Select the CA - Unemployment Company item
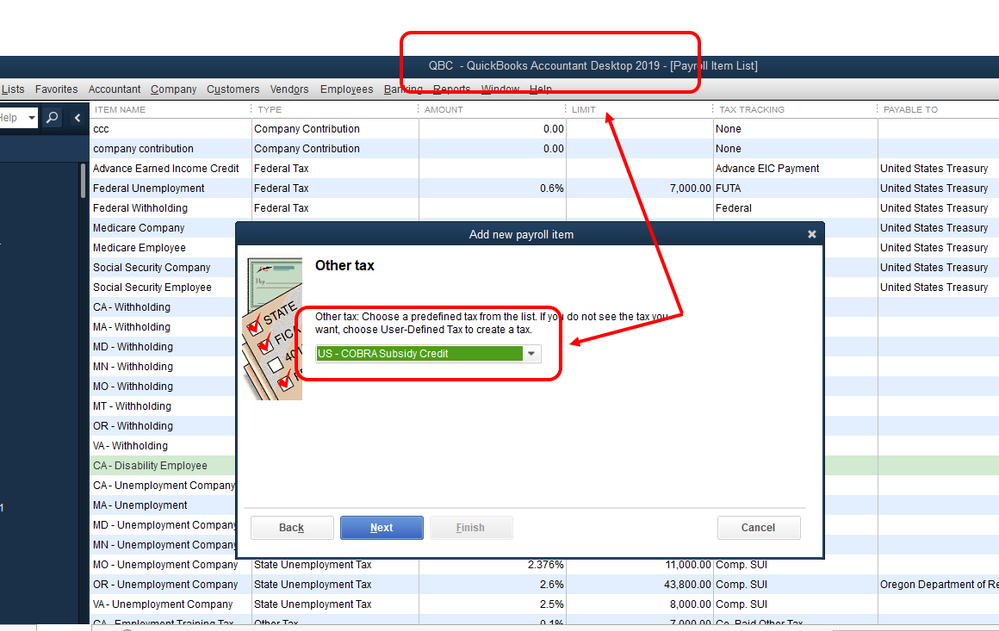The height and width of the screenshot is (631, 999). (164, 485)
